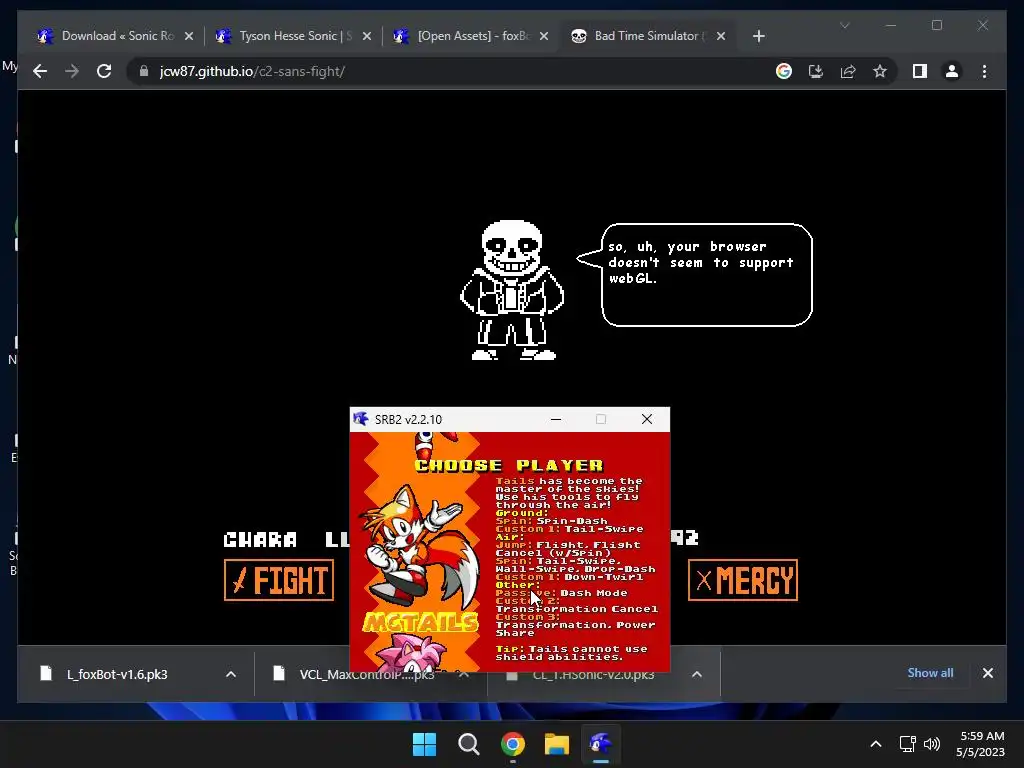Viewport: 1024px width, 768px height.
Task: Close the Download « Sonic Robo tab
Action: pos(189,36)
